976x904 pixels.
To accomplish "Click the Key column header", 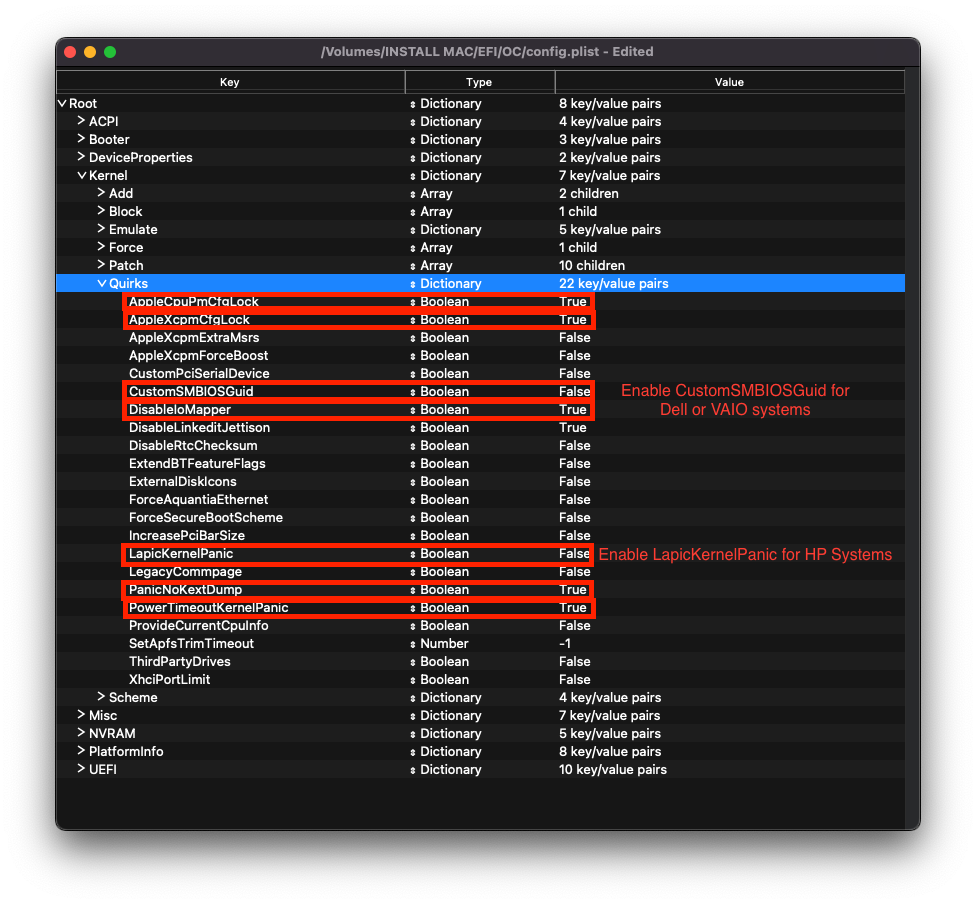I will click(x=230, y=82).
